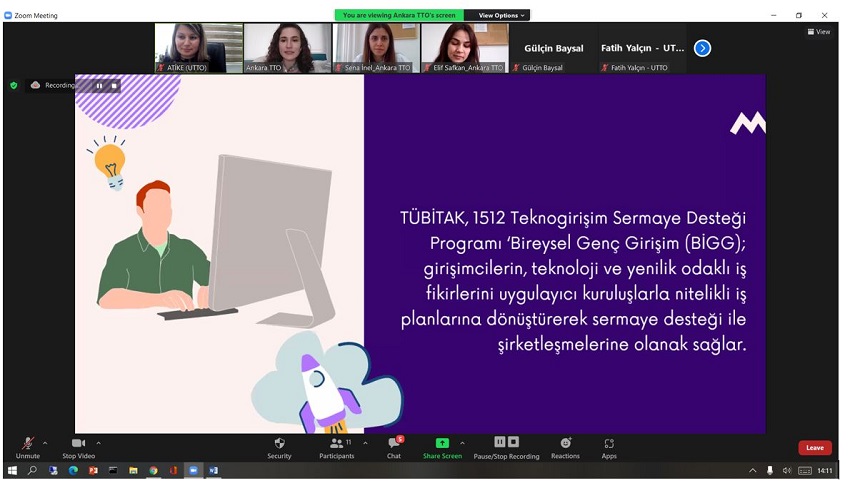Open the View Options dropdown
This screenshot has width=850, height=483.
coord(501,15)
